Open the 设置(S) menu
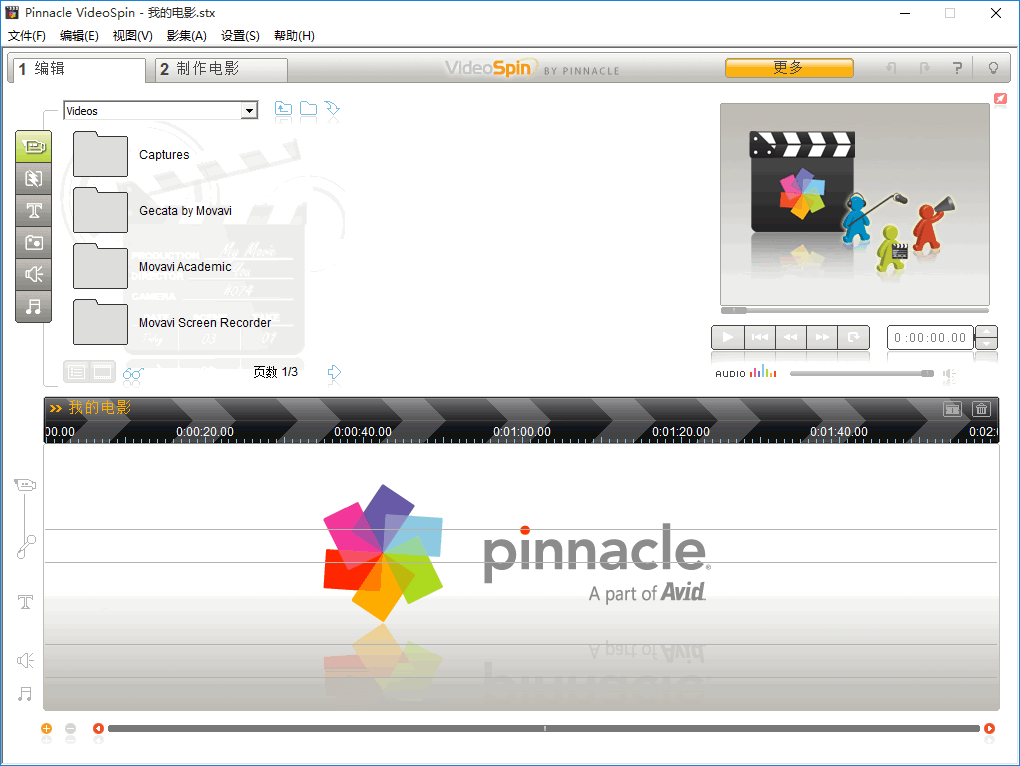 pyautogui.click(x=240, y=36)
